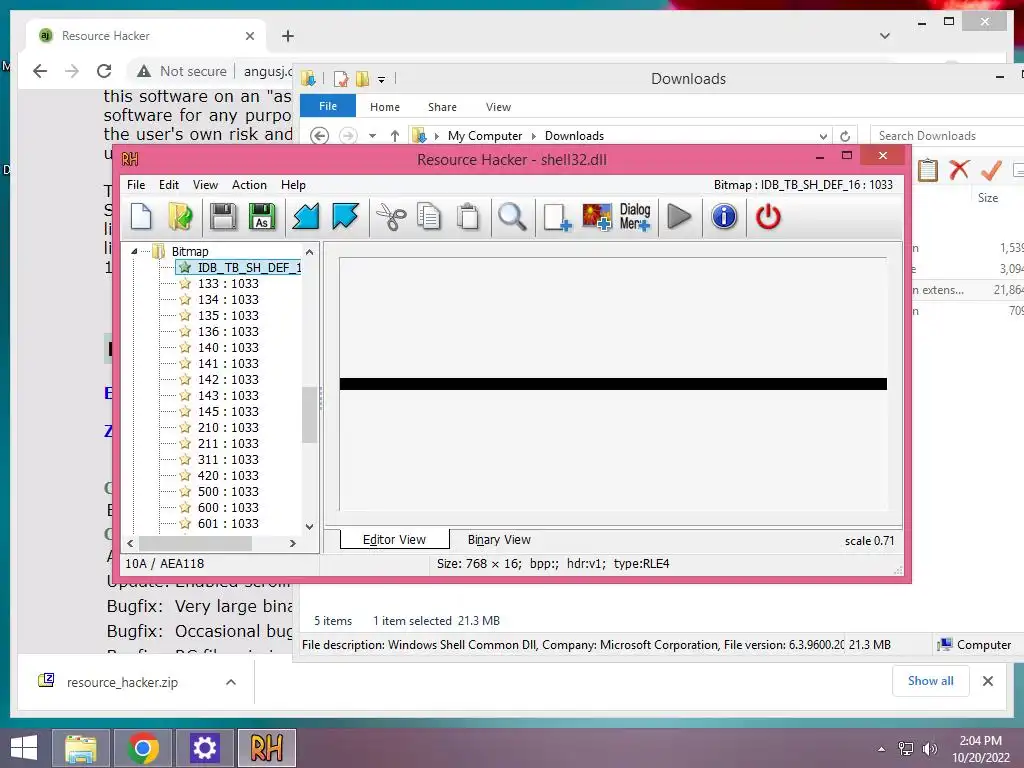The image size is (1024, 768).
Task: Expand the recent locations dropdown in Downloads
Action: (372, 136)
